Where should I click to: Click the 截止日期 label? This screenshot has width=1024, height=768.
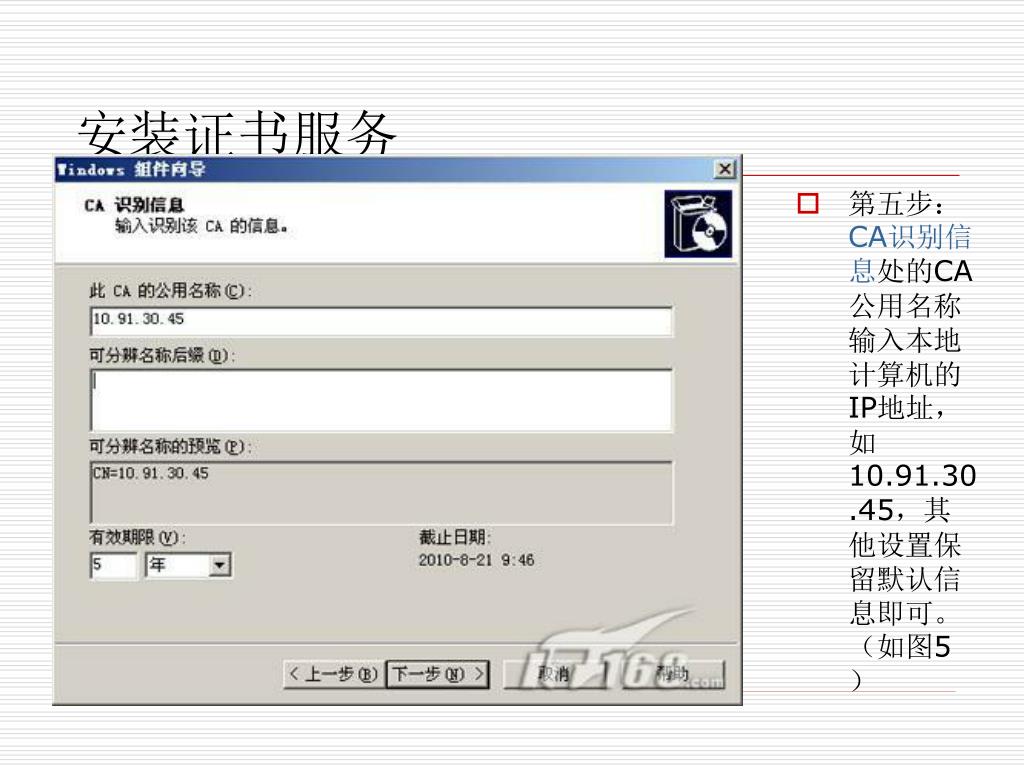coord(455,537)
